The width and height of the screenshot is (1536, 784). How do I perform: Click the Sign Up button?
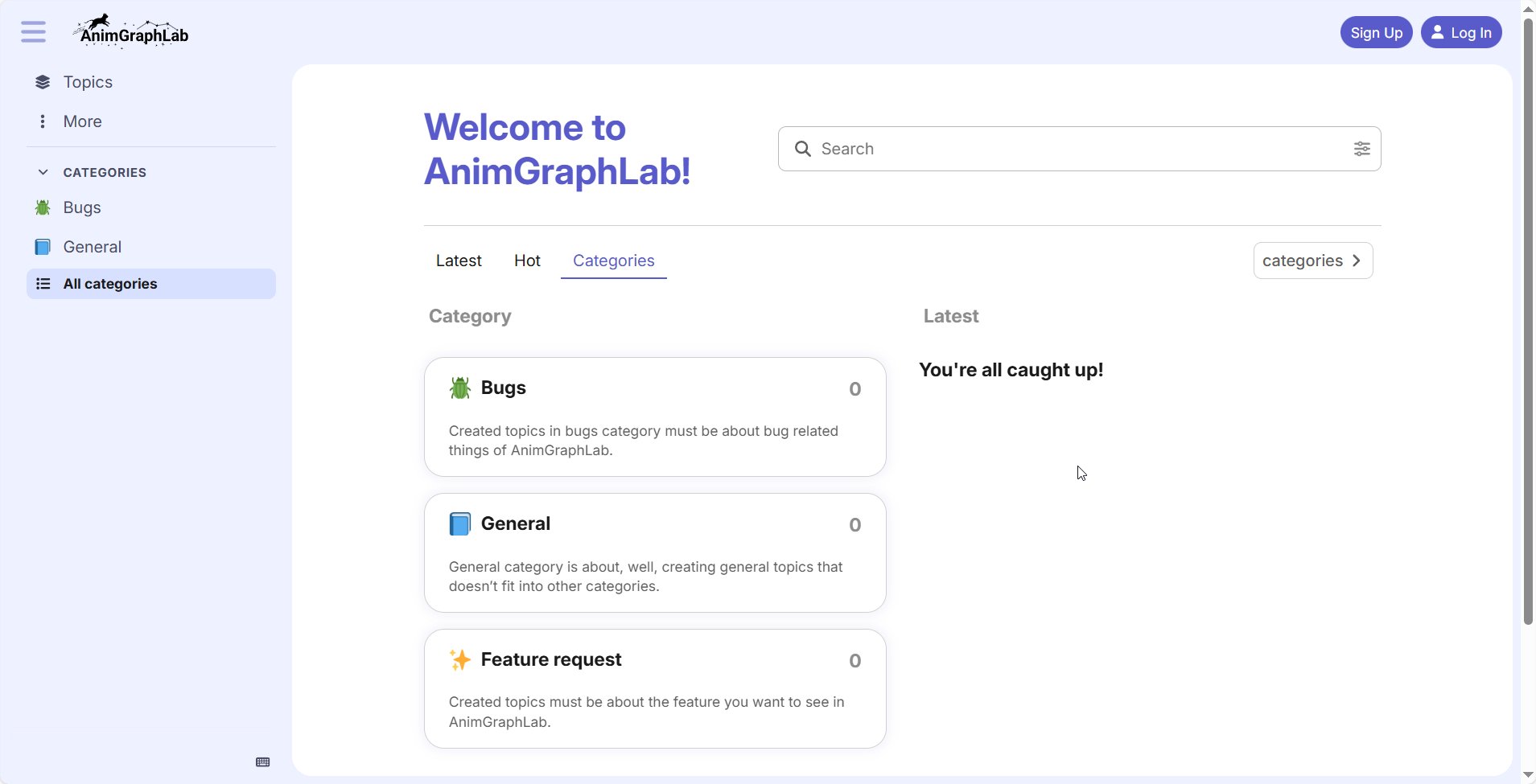[1376, 33]
